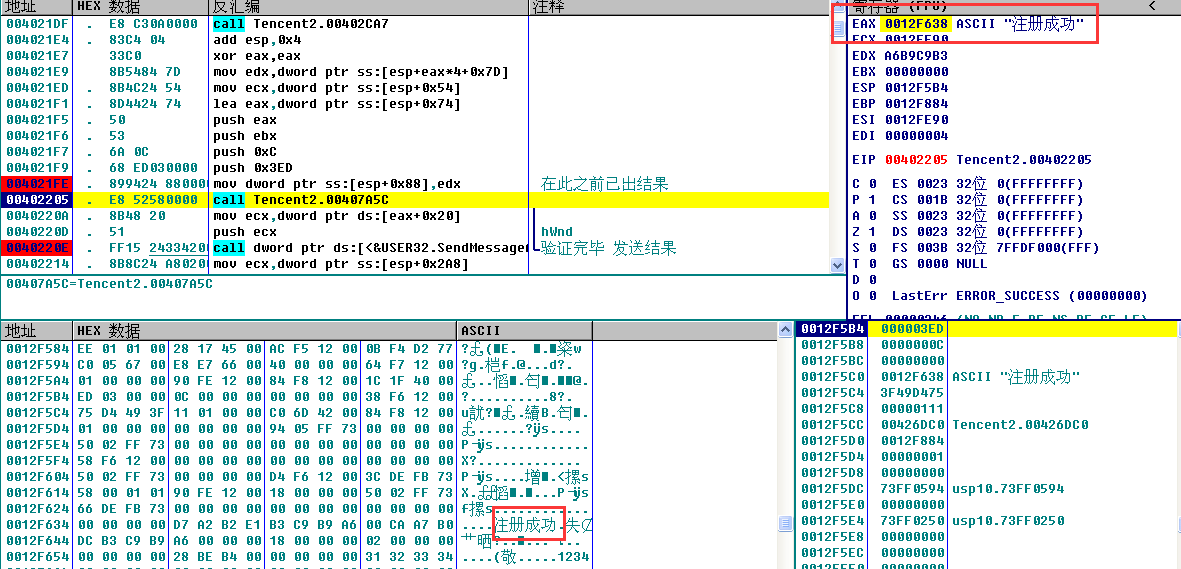Select stack entry usp10.73FF0250
Image resolution: width=1181 pixels, height=569 pixels.
(1009, 521)
